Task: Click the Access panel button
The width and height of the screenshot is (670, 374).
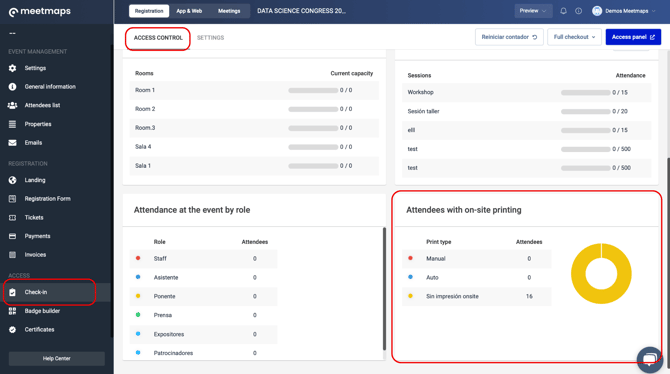Action: tap(633, 37)
